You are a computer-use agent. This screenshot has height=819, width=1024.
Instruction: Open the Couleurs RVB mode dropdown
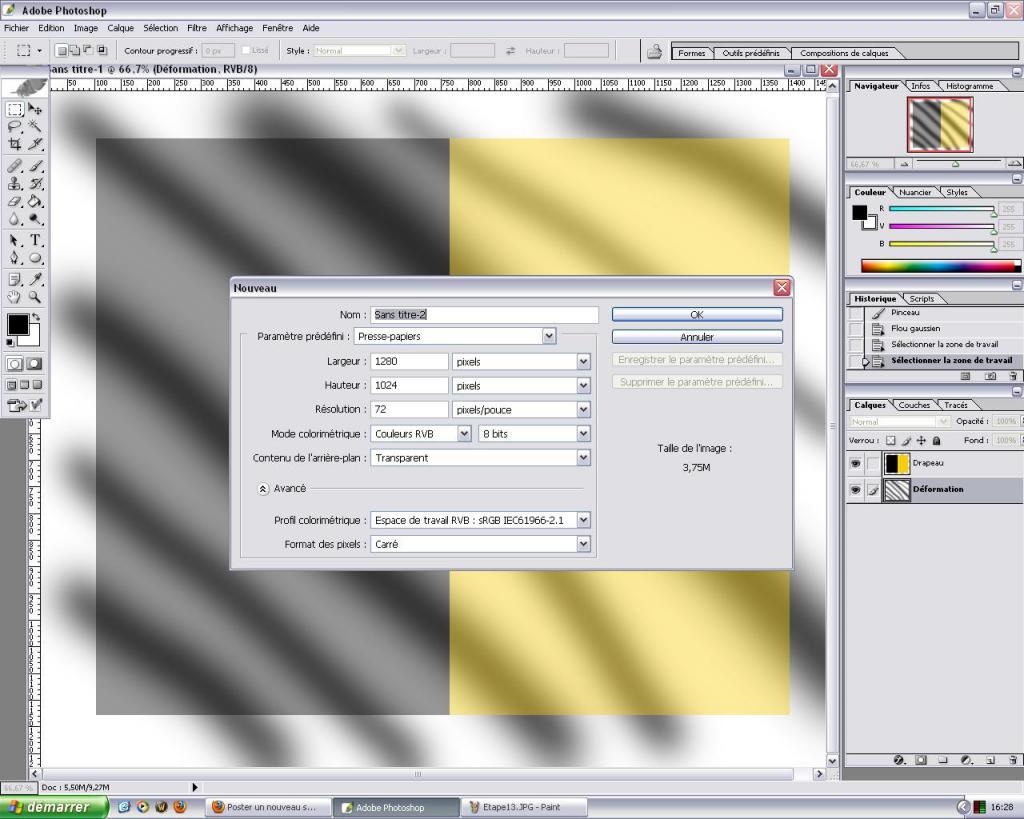tap(464, 434)
